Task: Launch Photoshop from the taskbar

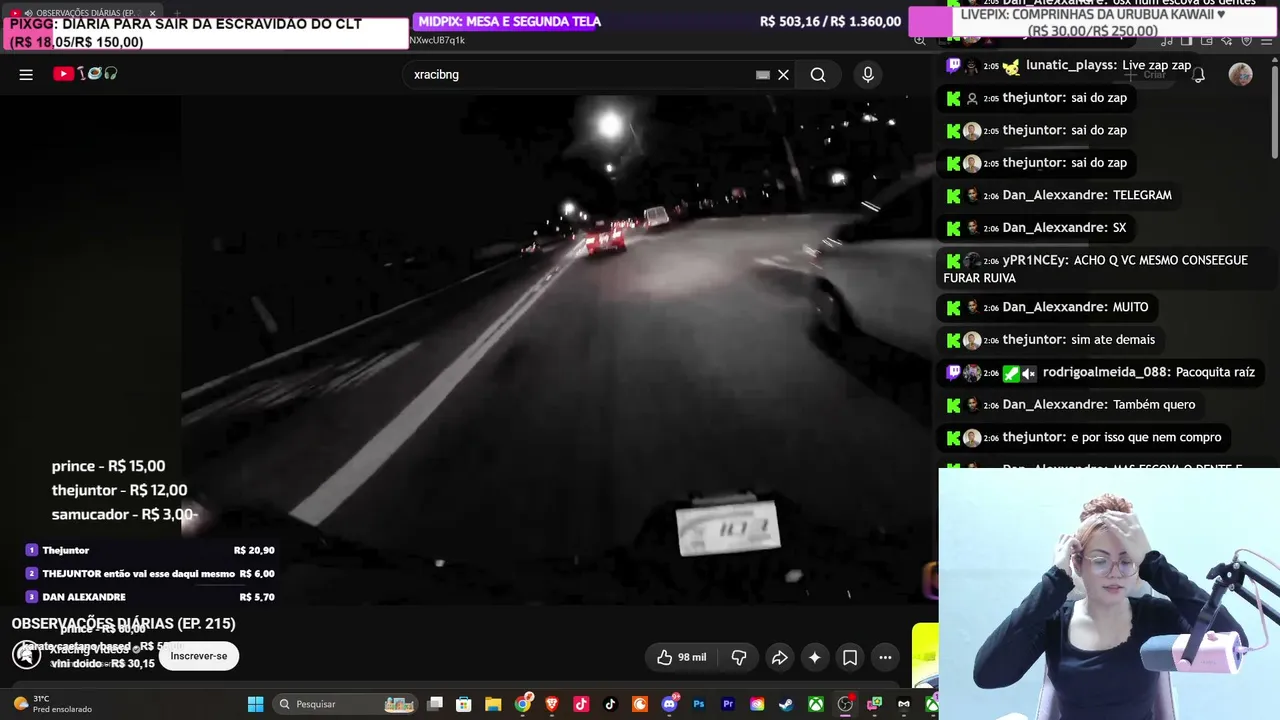Action: (699, 704)
